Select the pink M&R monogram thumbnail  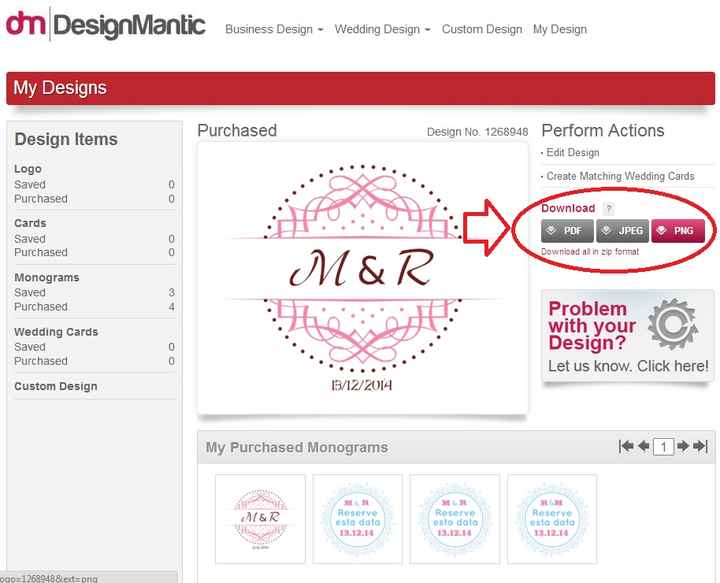coord(260,519)
